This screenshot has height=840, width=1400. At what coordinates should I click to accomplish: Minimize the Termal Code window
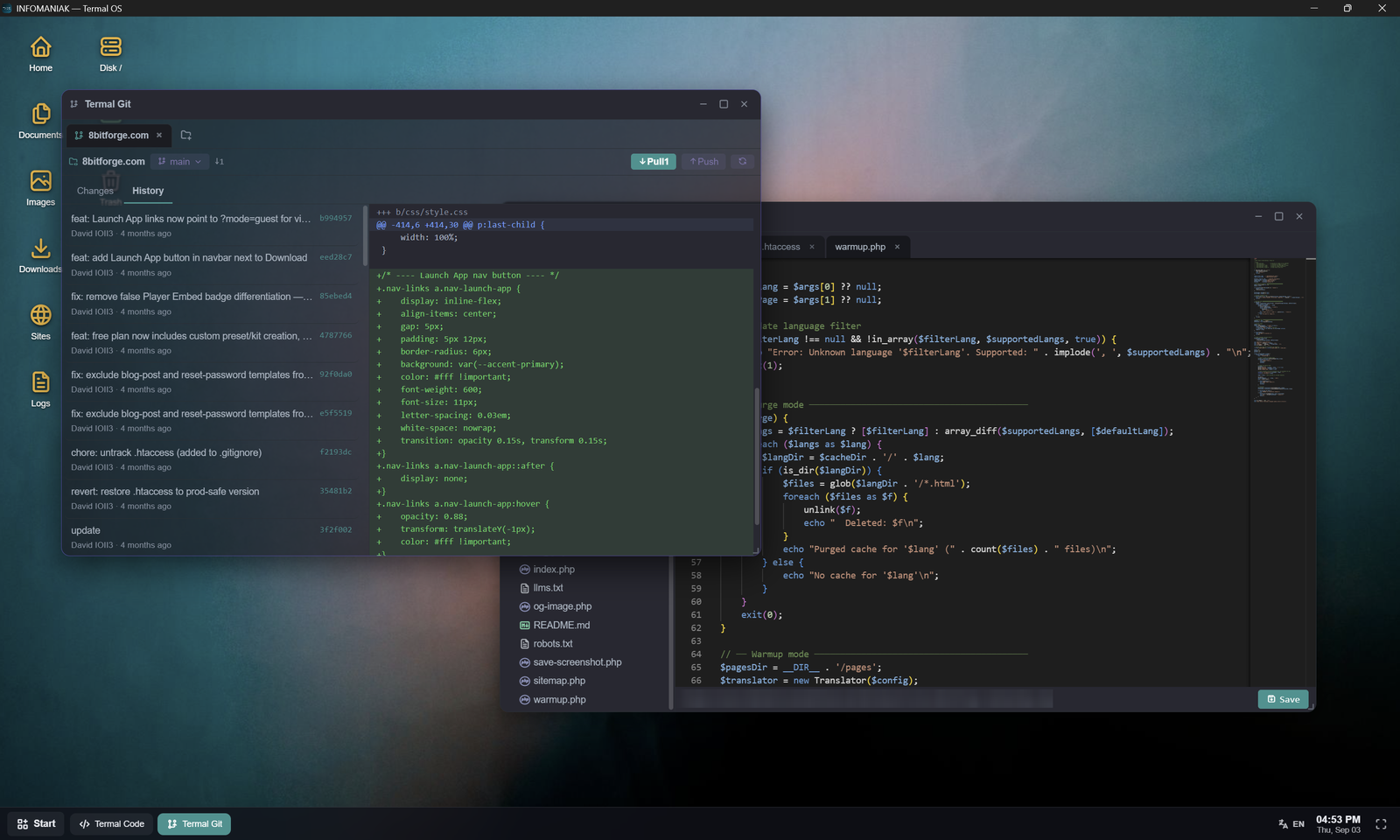coord(1258,216)
